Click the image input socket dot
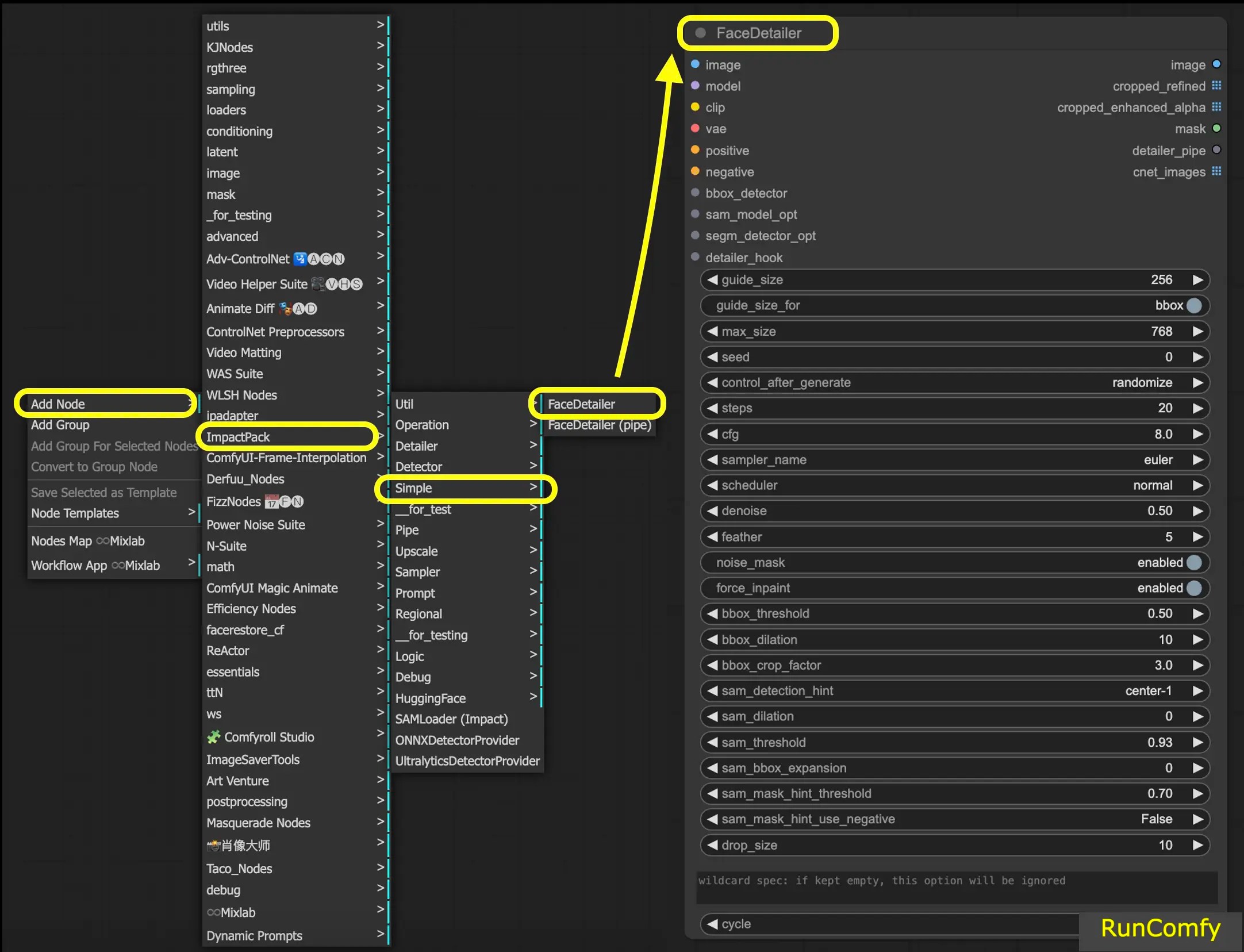Screen dimensions: 1244x952 point(695,64)
